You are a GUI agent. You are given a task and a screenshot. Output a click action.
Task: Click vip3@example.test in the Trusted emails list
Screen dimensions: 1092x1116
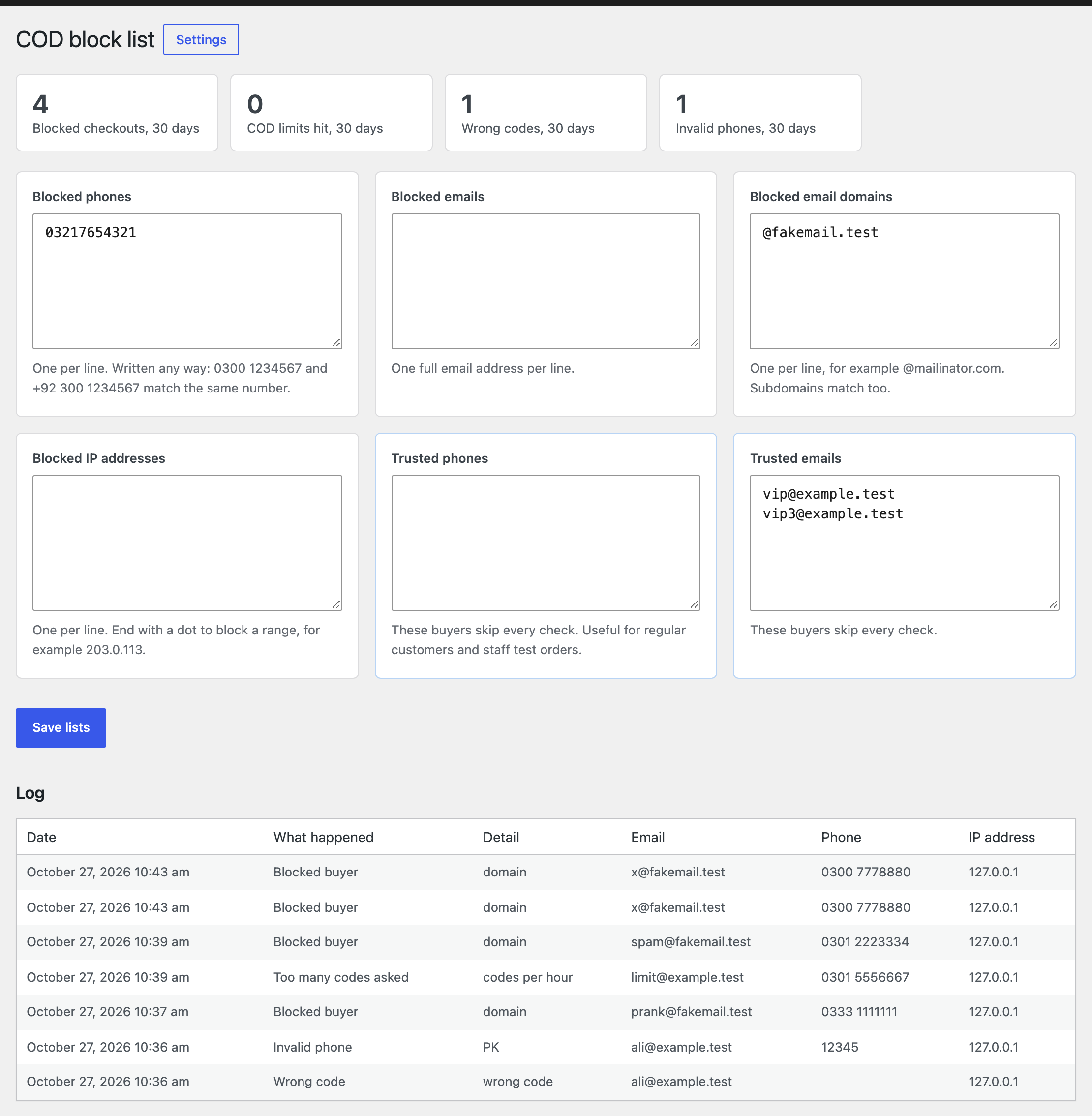coord(833,513)
